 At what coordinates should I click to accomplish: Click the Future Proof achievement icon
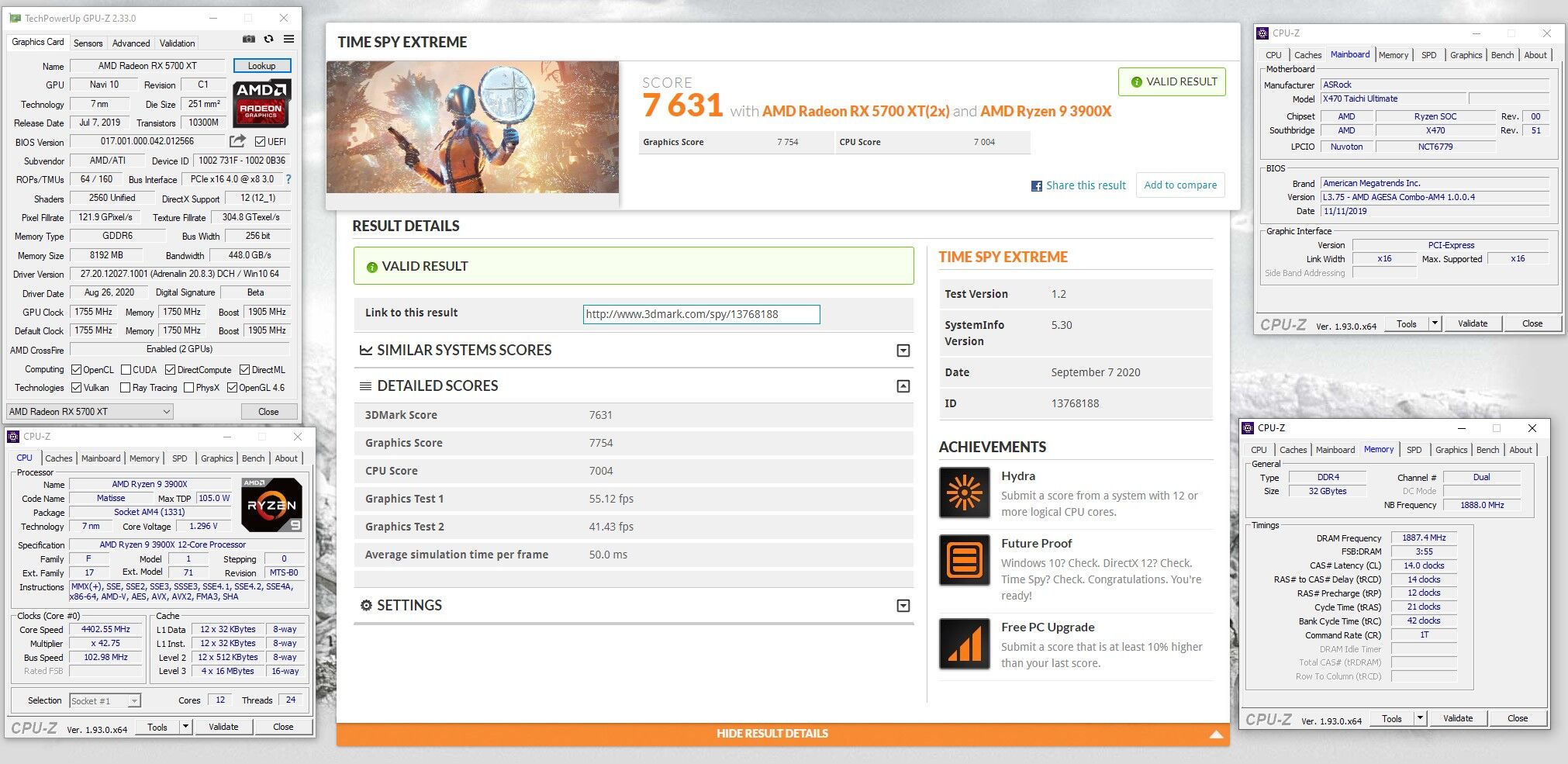click(x=964, y=559)
